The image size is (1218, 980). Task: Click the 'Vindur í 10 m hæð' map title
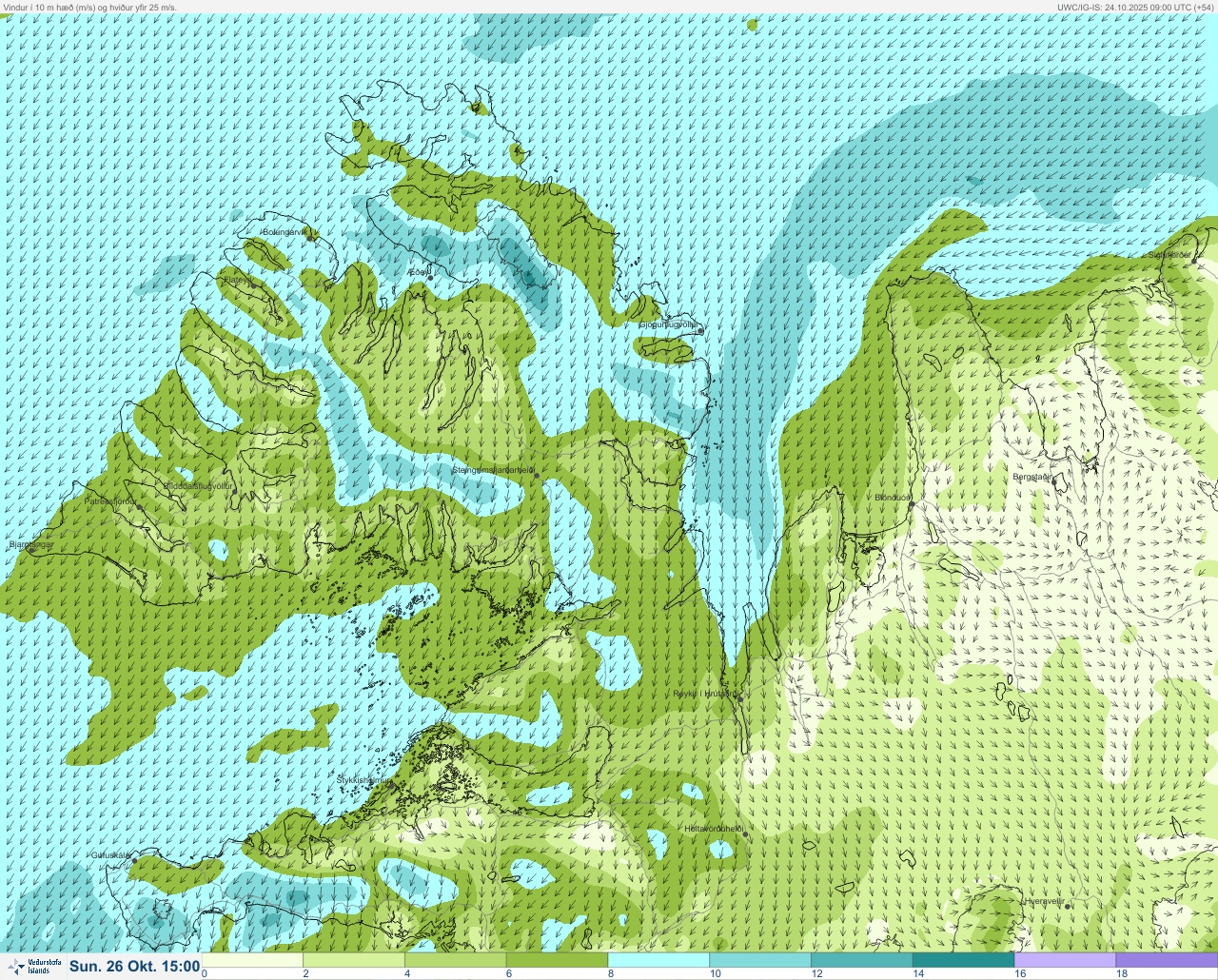(89, 7)
